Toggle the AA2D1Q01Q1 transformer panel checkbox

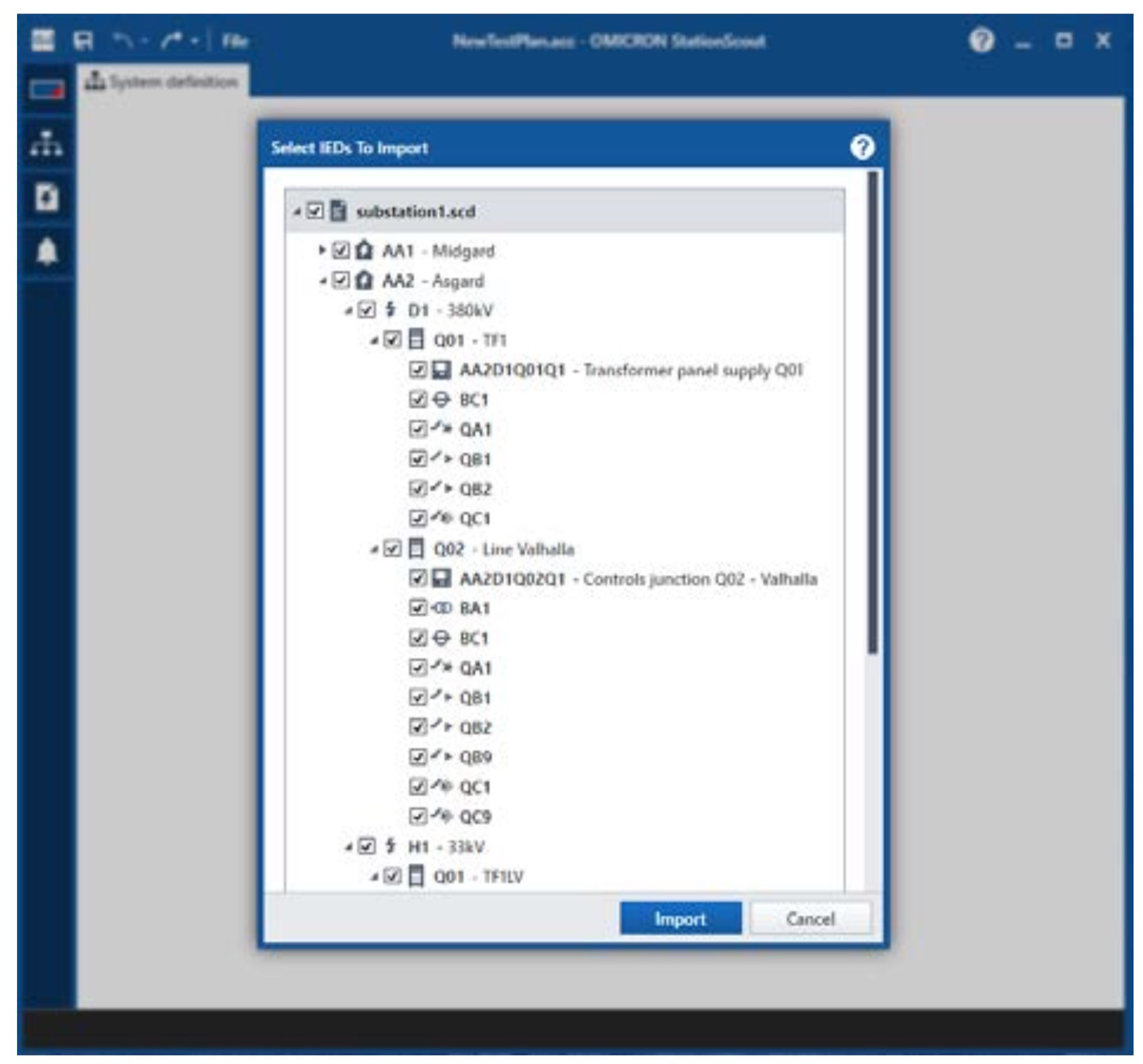[x=417, y=370]
